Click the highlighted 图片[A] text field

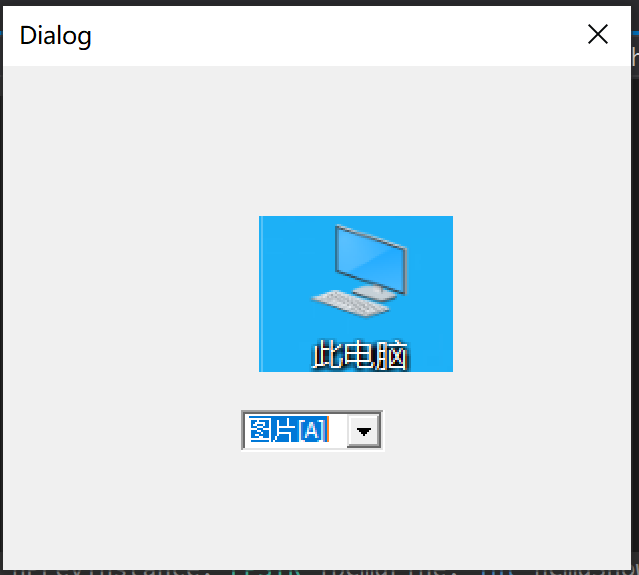(x=296, y=430)
